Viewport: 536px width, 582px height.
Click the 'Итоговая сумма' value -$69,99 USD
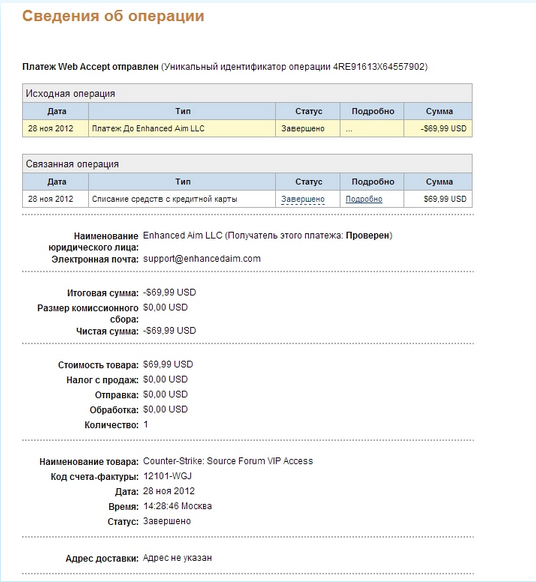click(170, 292)
